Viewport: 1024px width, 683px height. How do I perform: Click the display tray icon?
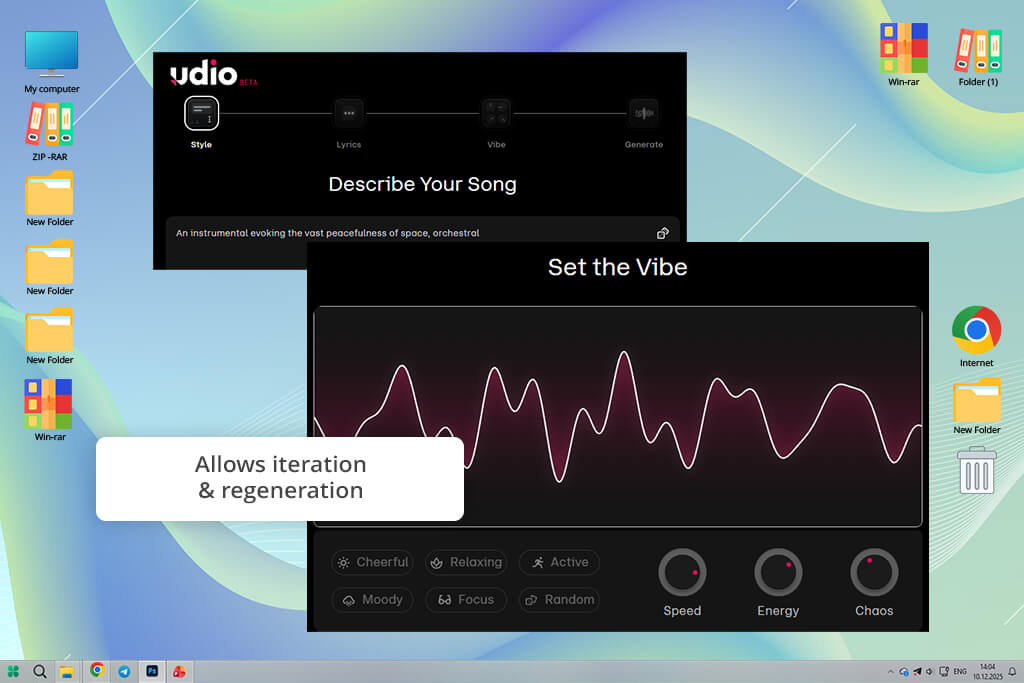pyautogui.click(x=944, y=671)
